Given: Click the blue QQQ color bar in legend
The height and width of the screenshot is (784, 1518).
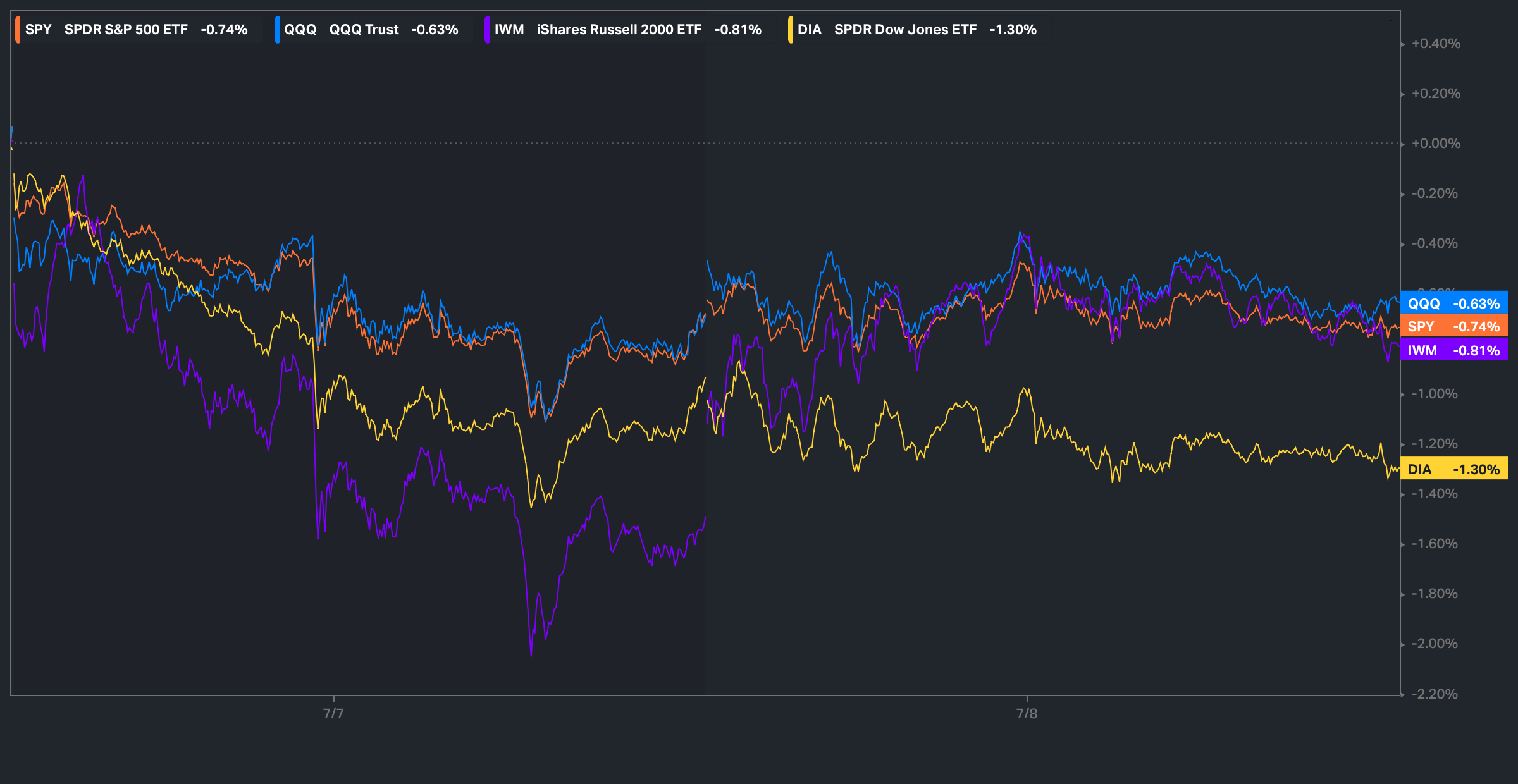Looking at the screenshot, I should pos(277,30).
